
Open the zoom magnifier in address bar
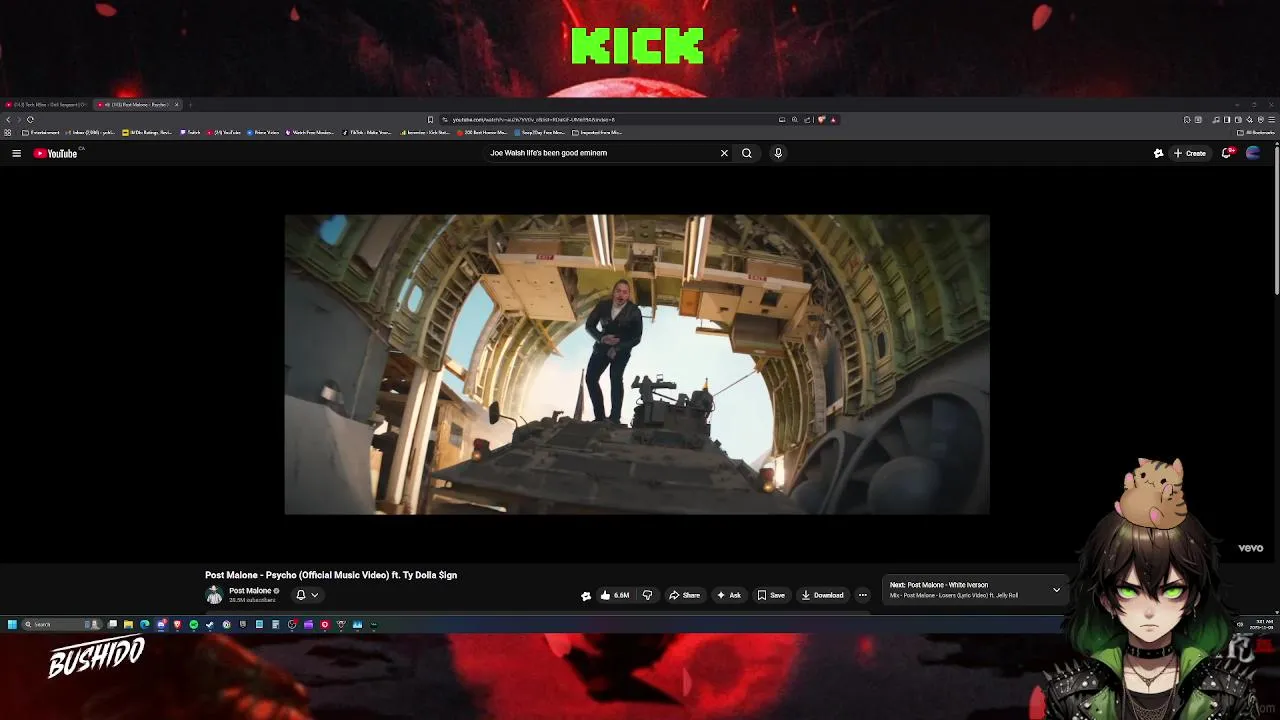pos(795,119)
